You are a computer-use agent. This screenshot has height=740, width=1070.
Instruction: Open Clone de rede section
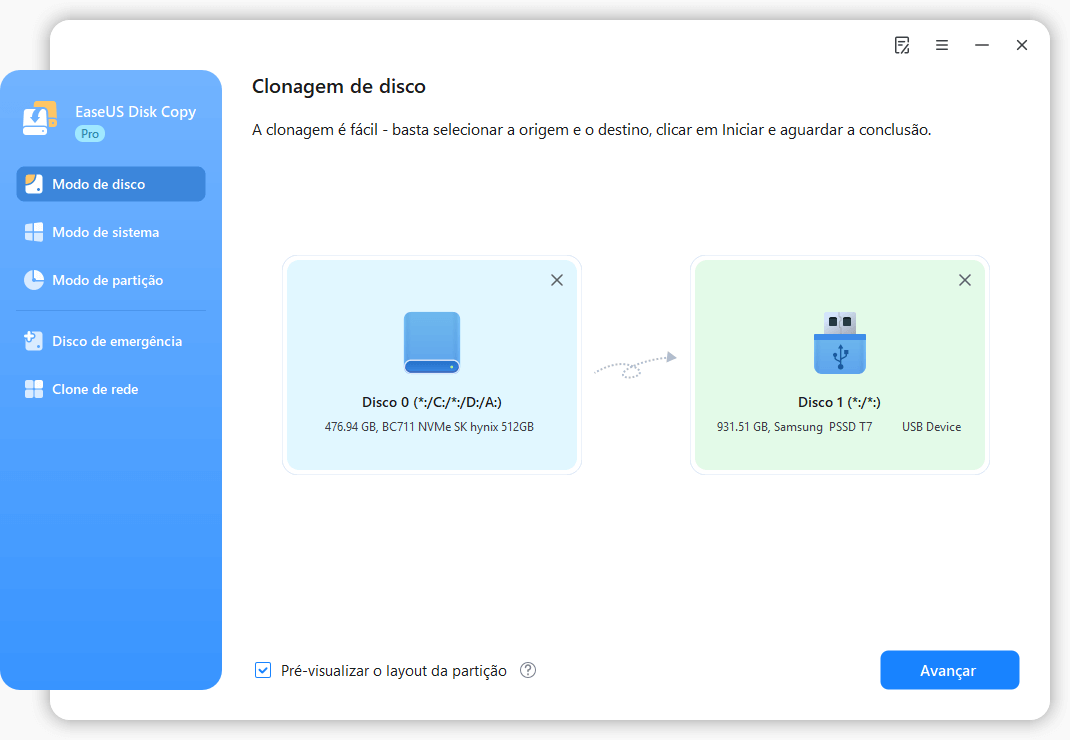pos(95,389)
